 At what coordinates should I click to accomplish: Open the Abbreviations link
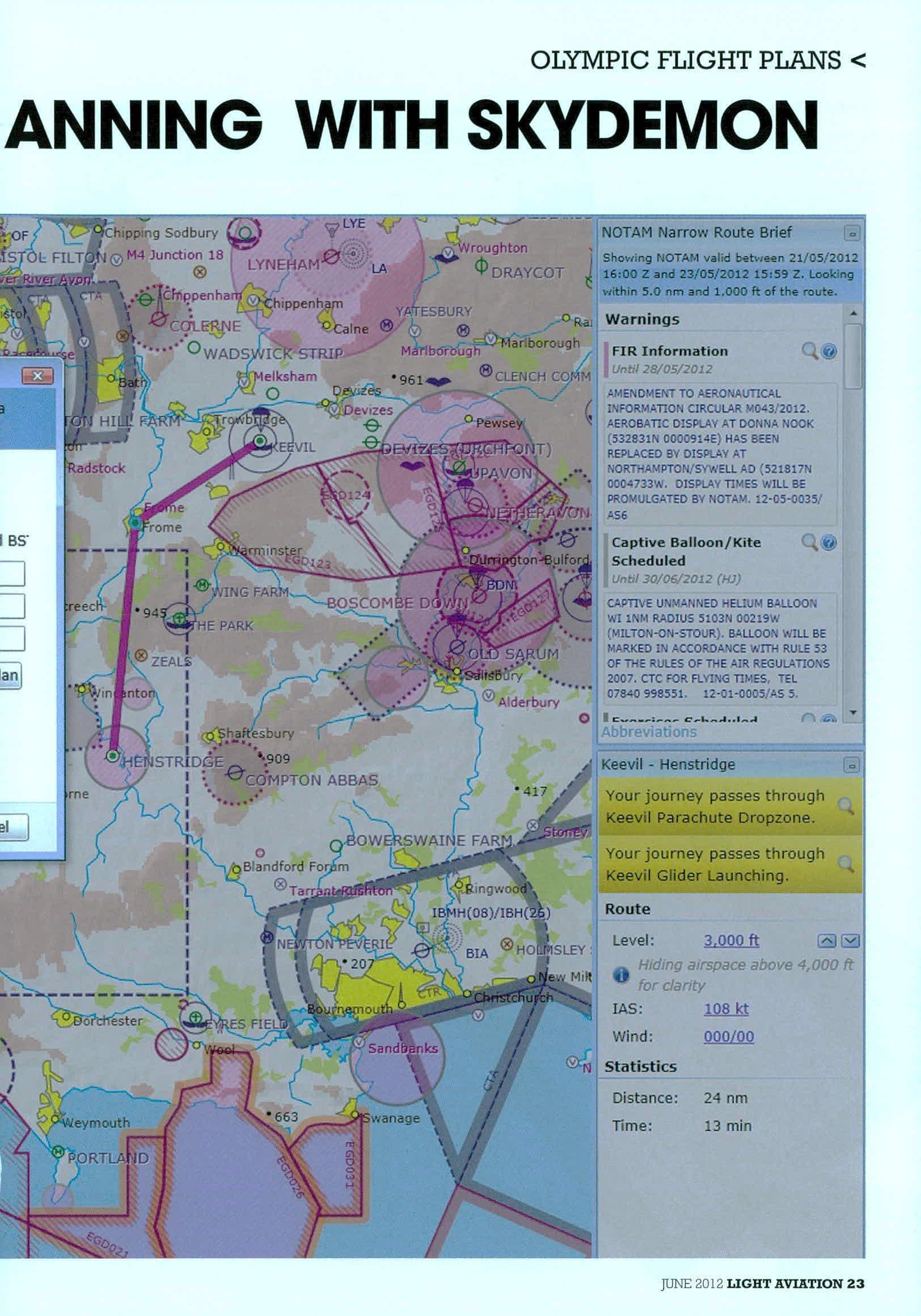(649, 732)
